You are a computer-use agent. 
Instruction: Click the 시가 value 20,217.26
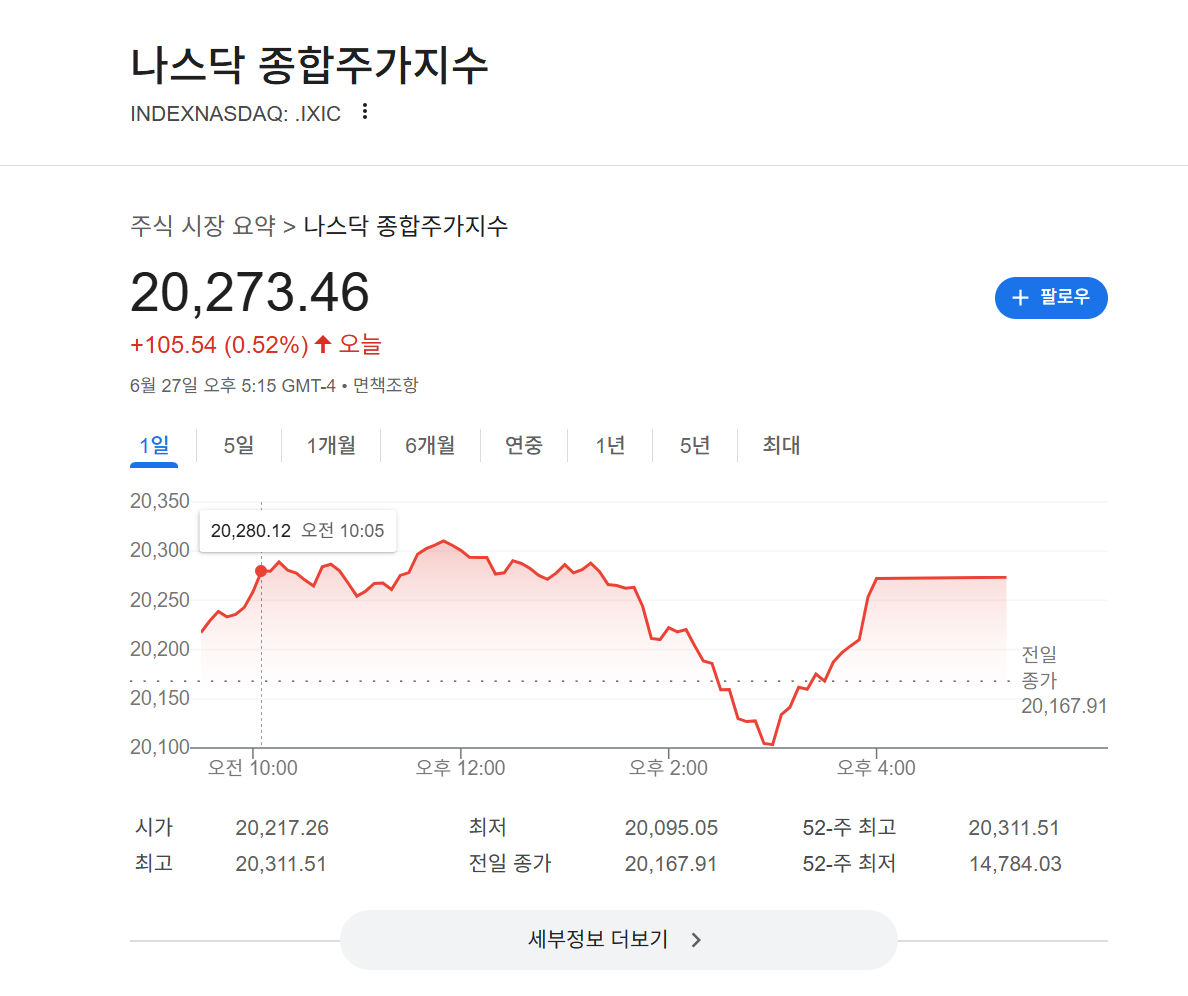(x=282, y=828)
